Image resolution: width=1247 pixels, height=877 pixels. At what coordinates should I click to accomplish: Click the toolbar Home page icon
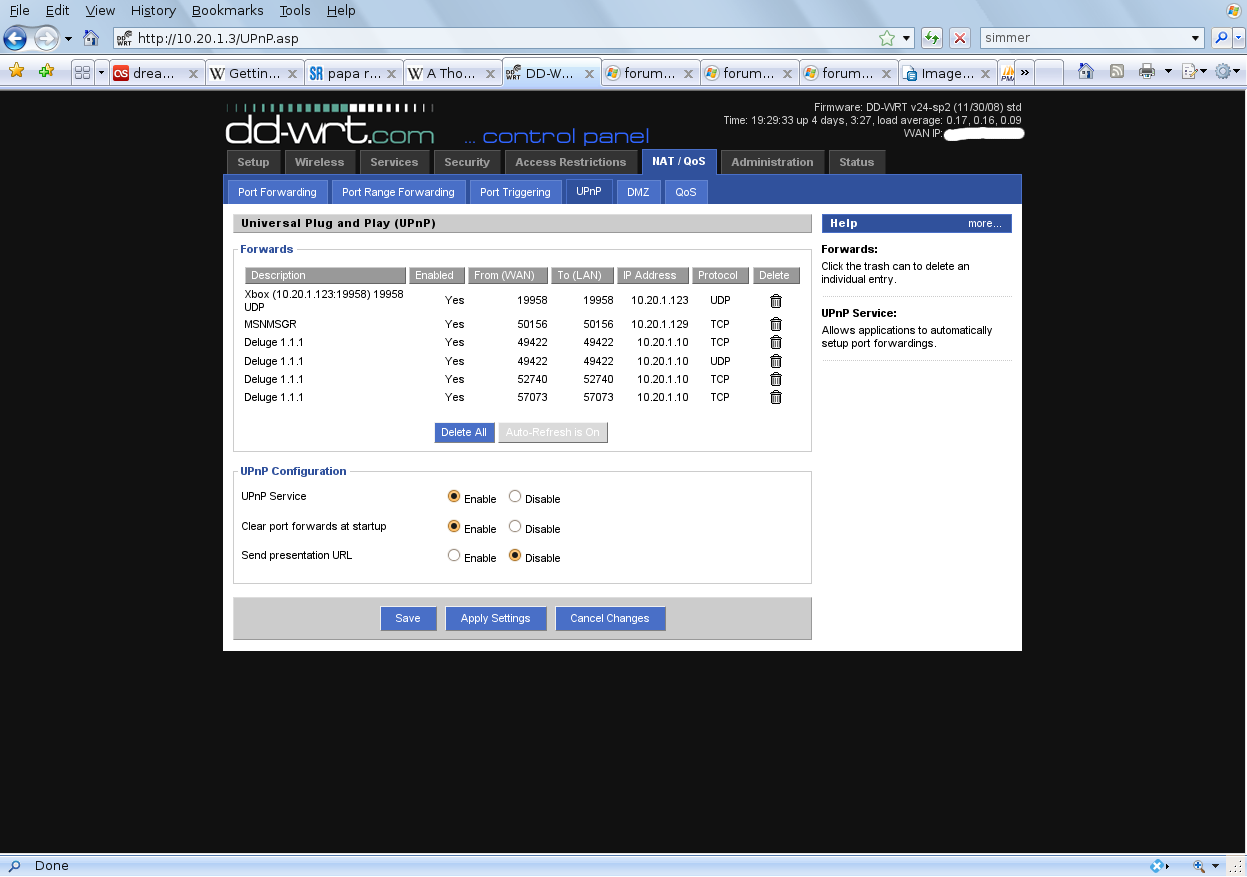[x=1086, y=72]
